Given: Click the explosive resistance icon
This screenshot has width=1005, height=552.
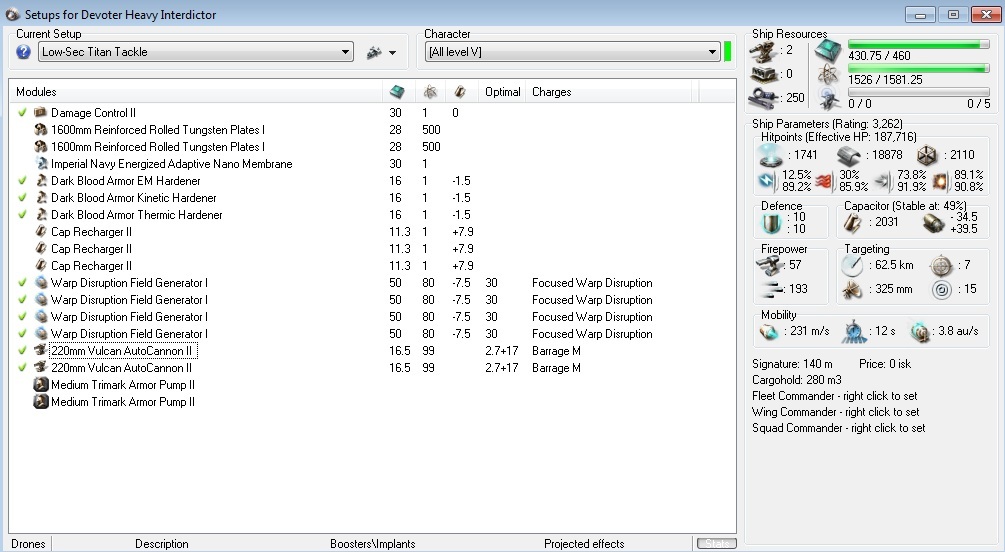Looking at the screenshot, I should pyautogui.click(x=941, y=181).
